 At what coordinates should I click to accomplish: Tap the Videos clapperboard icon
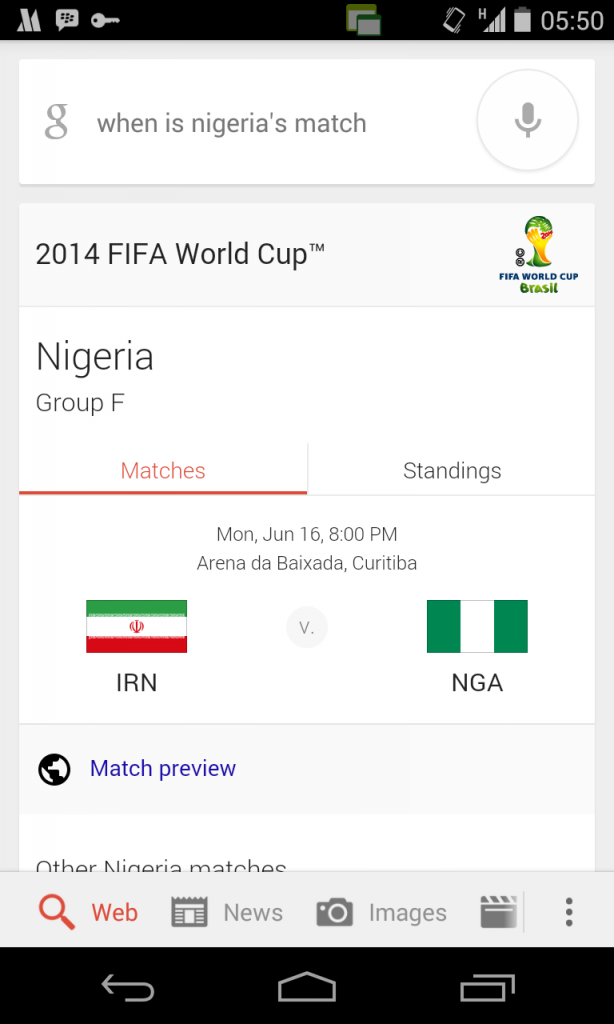[x=498, y=912]
